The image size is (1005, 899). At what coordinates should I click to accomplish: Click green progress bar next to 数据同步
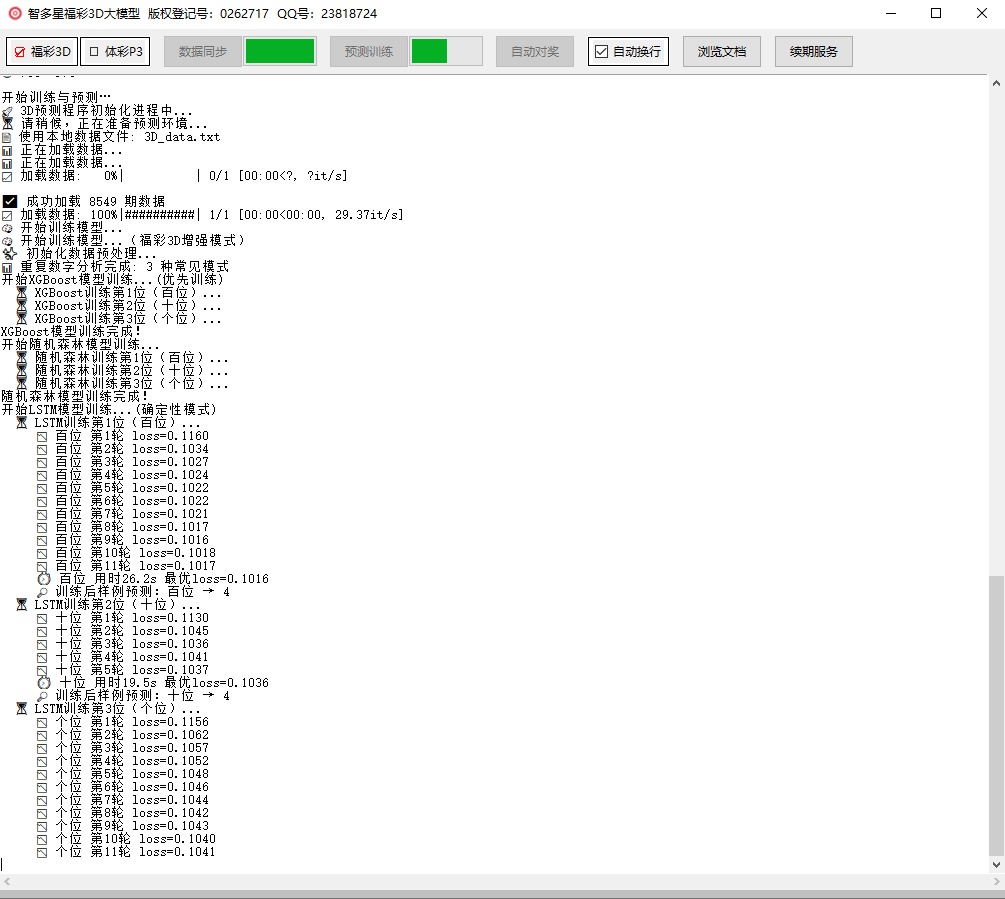click(x=280, y=52)
